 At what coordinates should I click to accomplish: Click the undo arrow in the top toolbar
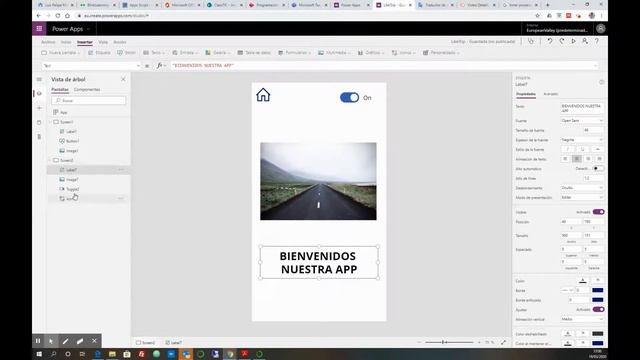click(x=550, y=41)
